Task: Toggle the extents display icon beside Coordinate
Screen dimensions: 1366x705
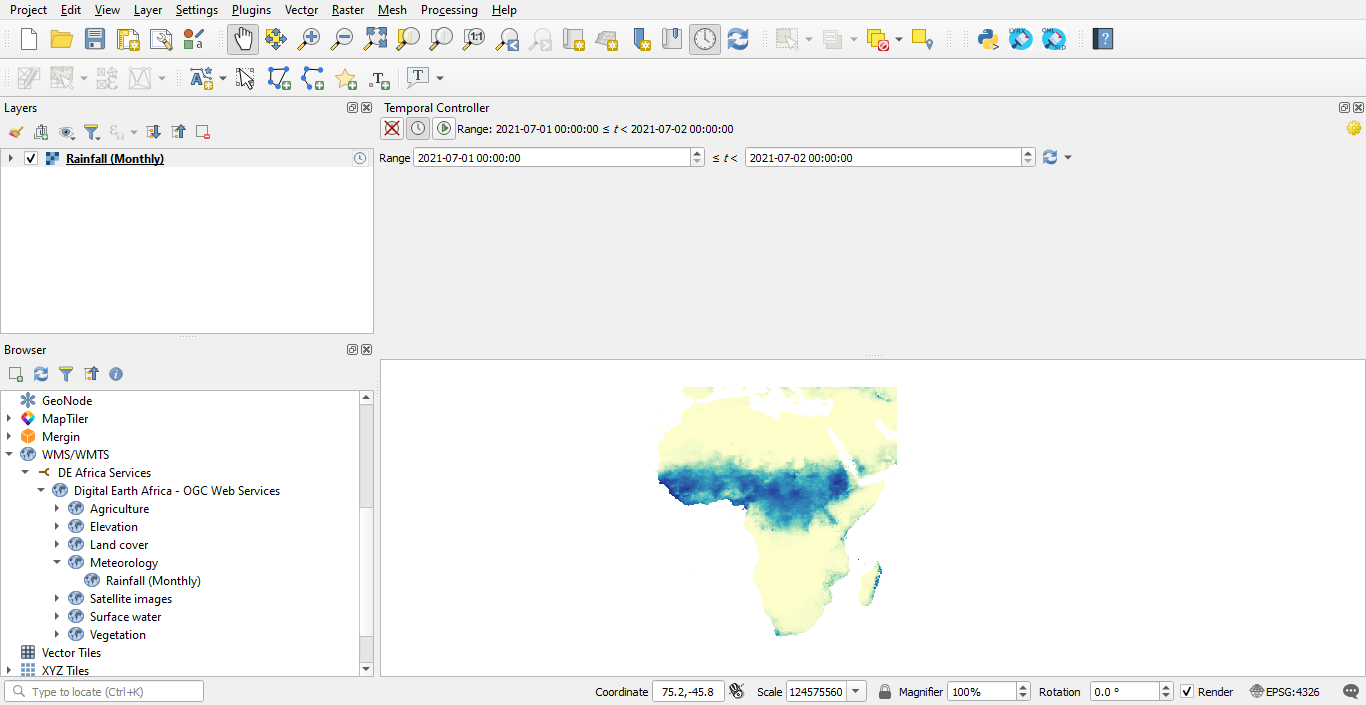Action: pos(738,691)
